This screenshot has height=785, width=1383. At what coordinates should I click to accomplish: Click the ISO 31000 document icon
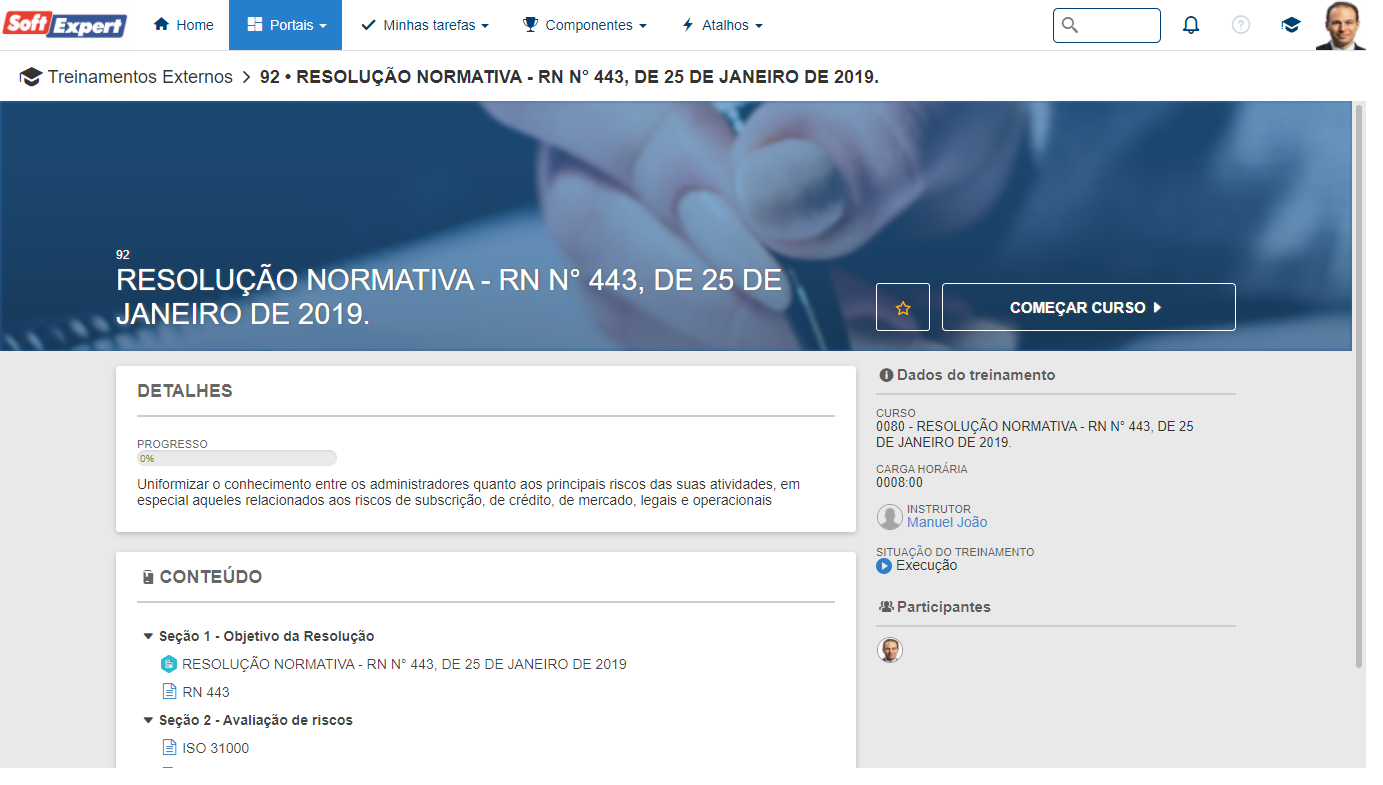(x=169, y=748)
